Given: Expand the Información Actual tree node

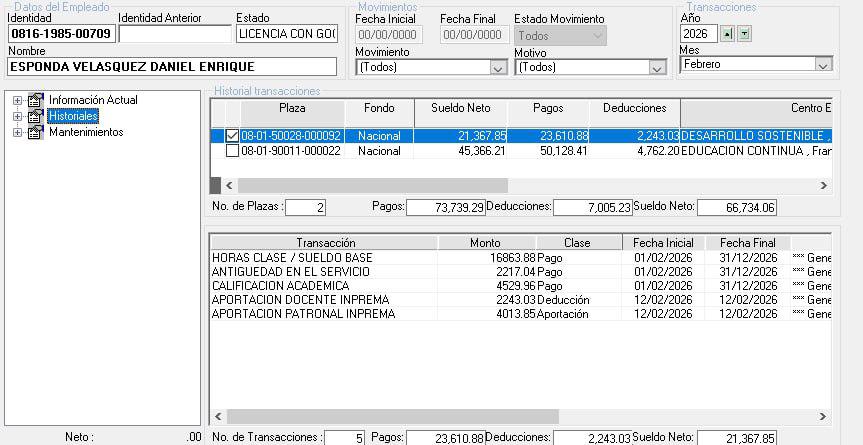Looking at the screenshot, I should [18, 101].
